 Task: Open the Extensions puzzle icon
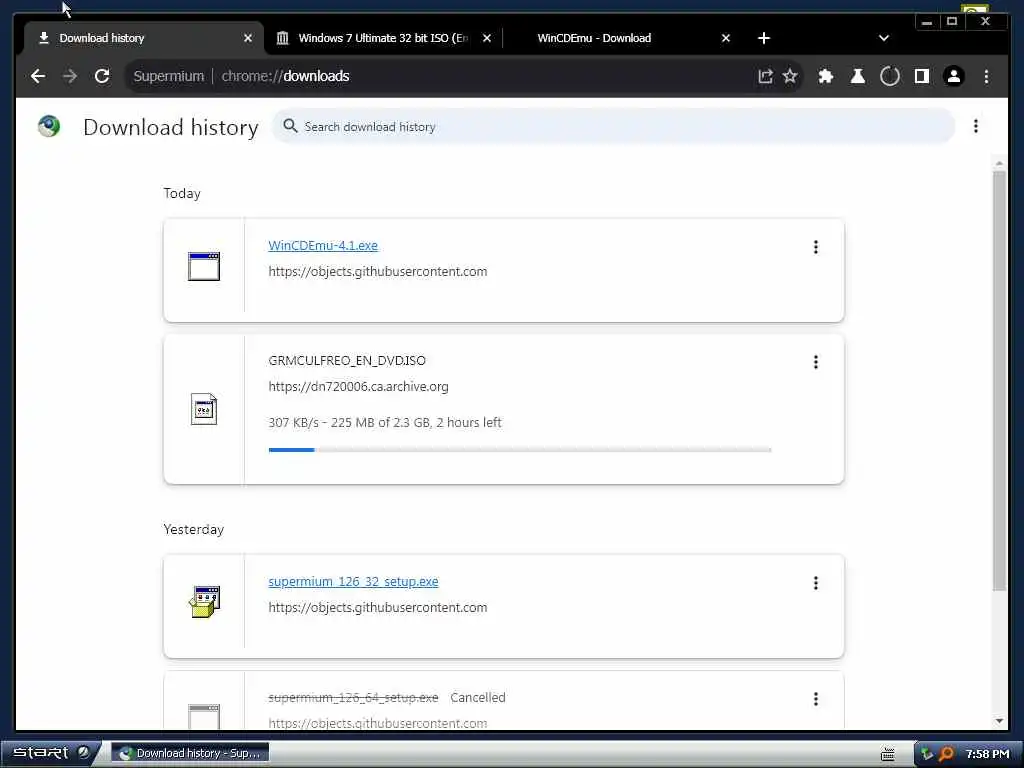coord(825,76)
